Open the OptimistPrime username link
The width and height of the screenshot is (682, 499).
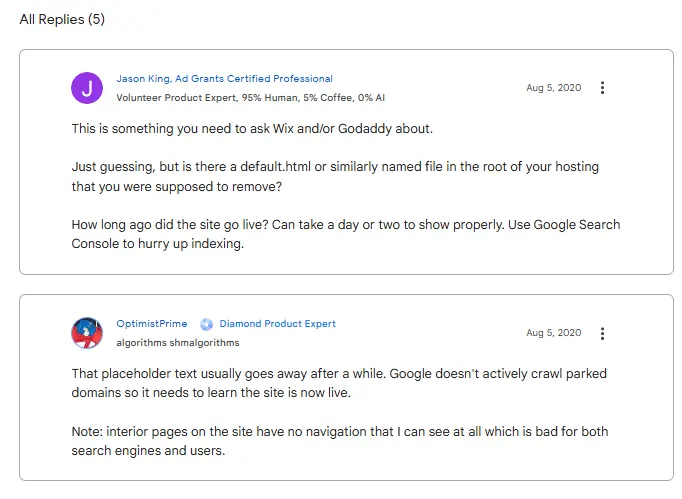point(154,324)
